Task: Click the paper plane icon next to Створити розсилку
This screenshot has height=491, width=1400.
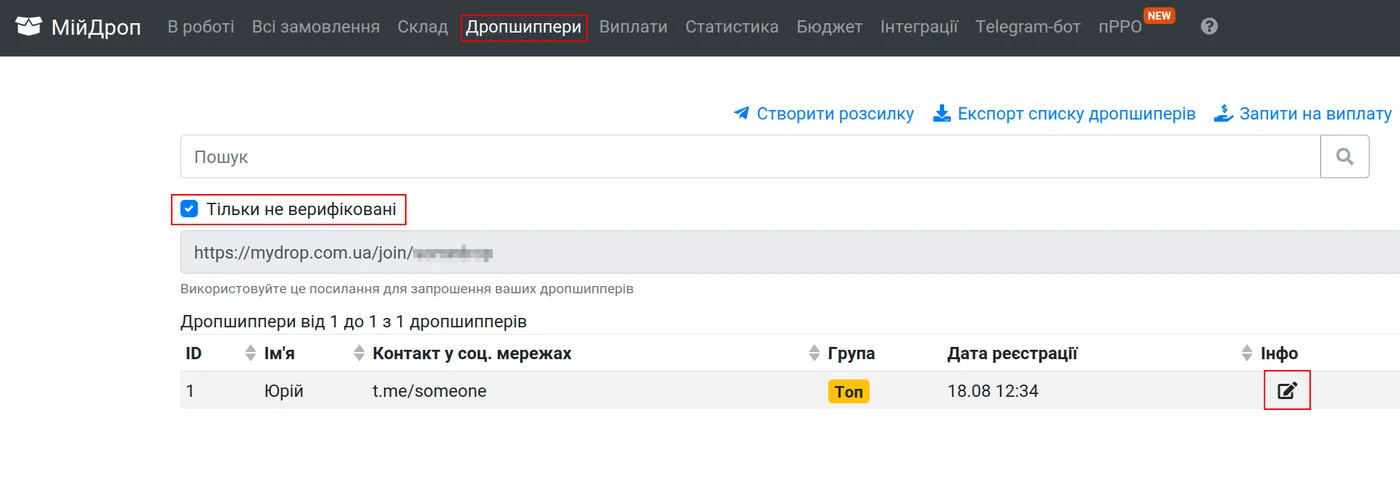Action: click(x=741, y=114)
